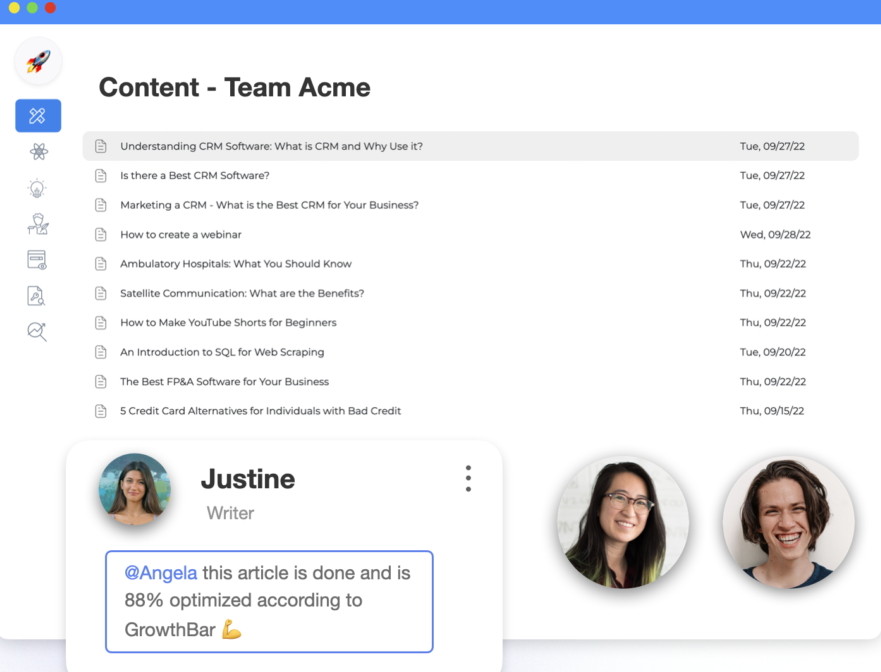The image size is (881, 672).
Task: Click the avatar of laughing curly-haired person
Action: 788,522
